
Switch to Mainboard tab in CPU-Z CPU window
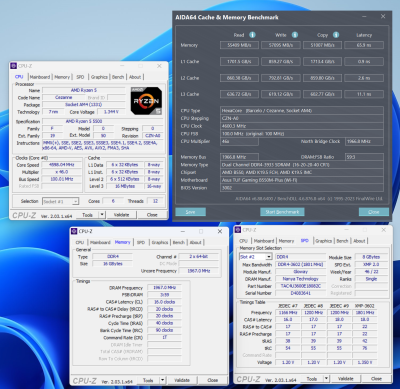(x=40, y=77)
